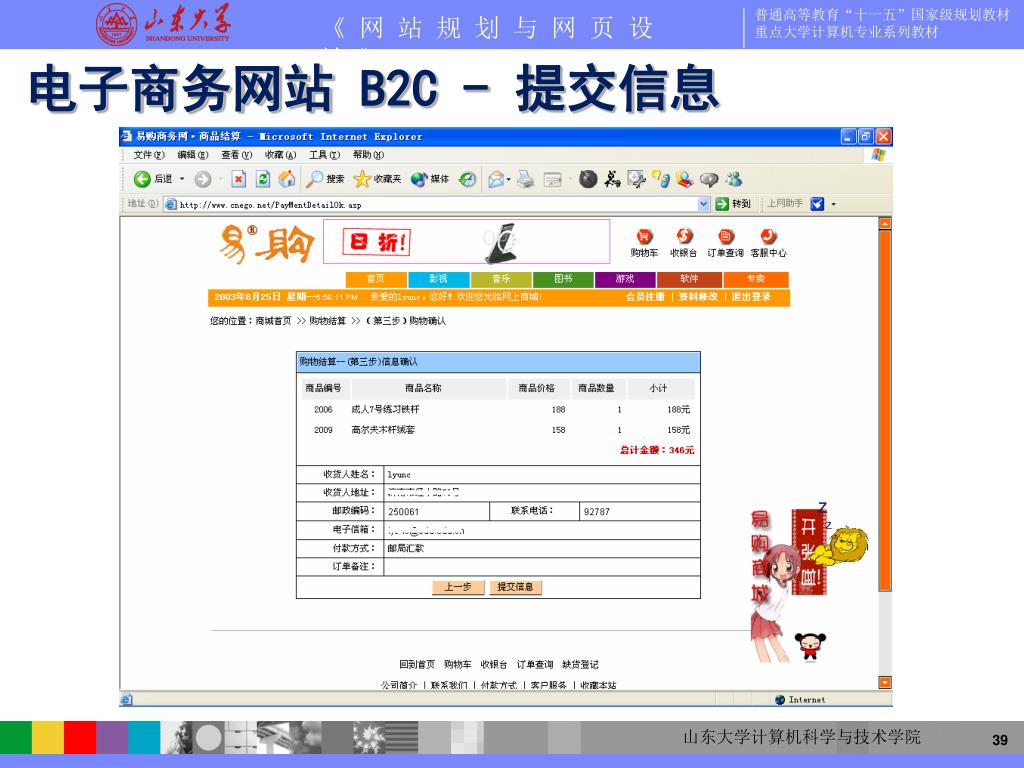Switch to the 图书 navigation tab
Image resolution: width=1024 pixels, height=768 pixels.
(x=563, y=279)
